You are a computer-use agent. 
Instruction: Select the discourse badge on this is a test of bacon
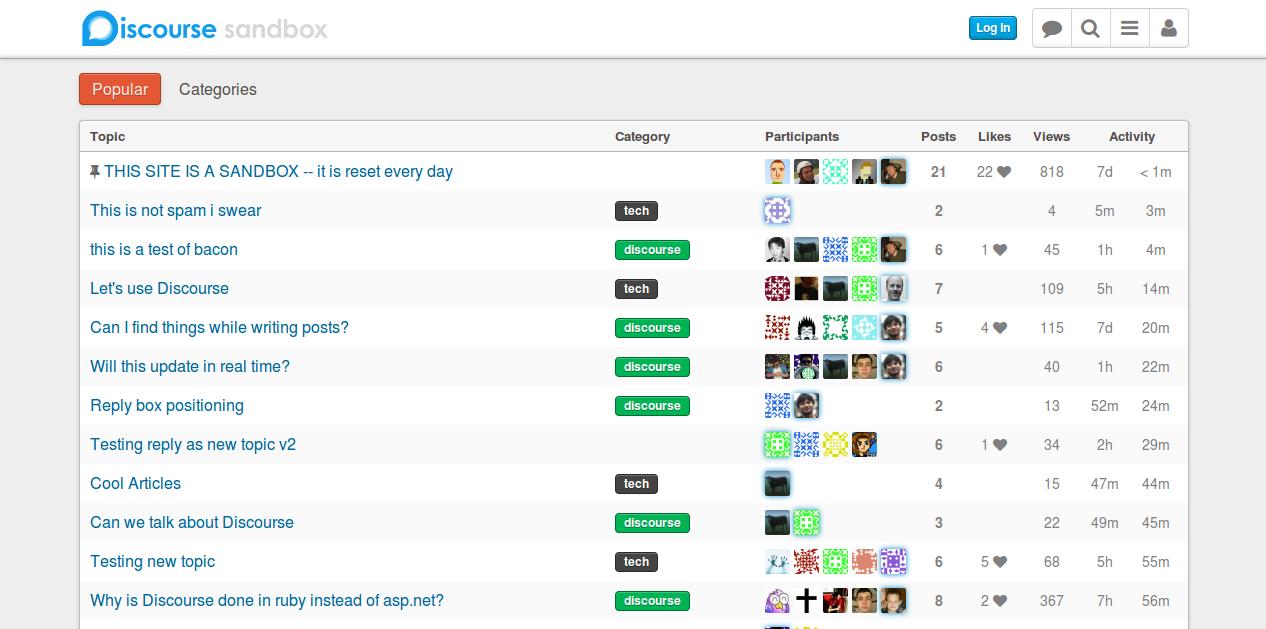coord(652,249)
